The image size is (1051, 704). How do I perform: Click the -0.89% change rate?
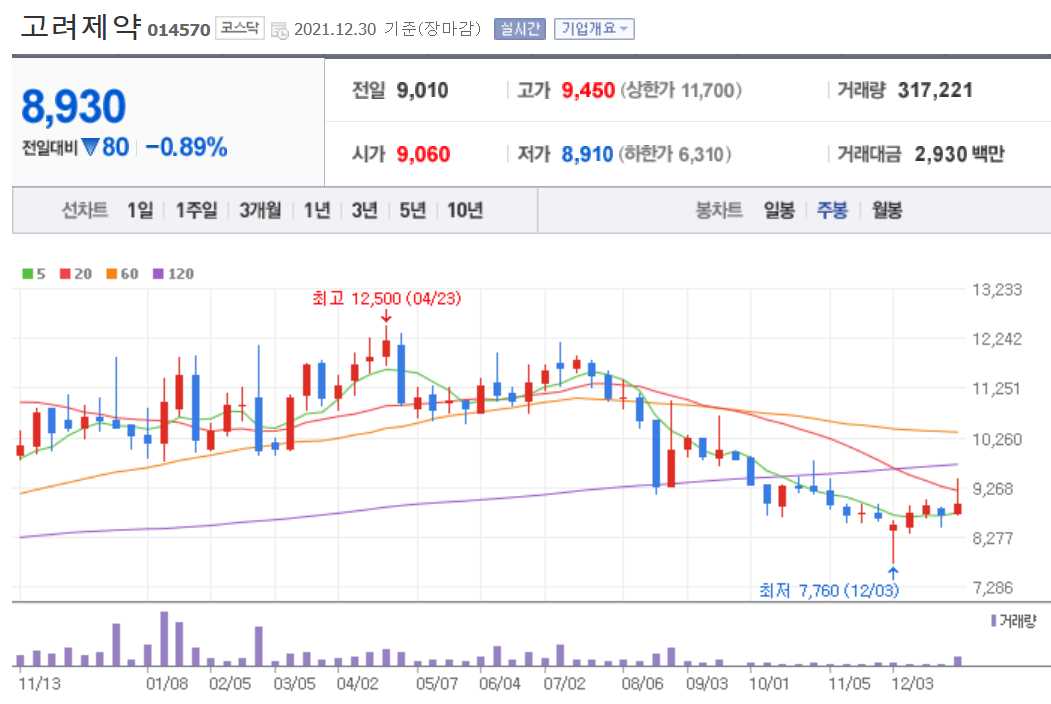(186, 147)
